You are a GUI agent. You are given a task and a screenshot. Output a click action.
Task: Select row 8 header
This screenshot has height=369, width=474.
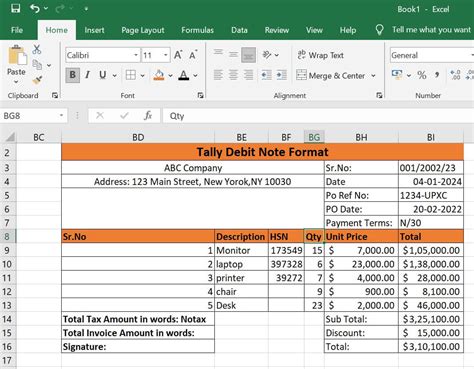(7, 236)
